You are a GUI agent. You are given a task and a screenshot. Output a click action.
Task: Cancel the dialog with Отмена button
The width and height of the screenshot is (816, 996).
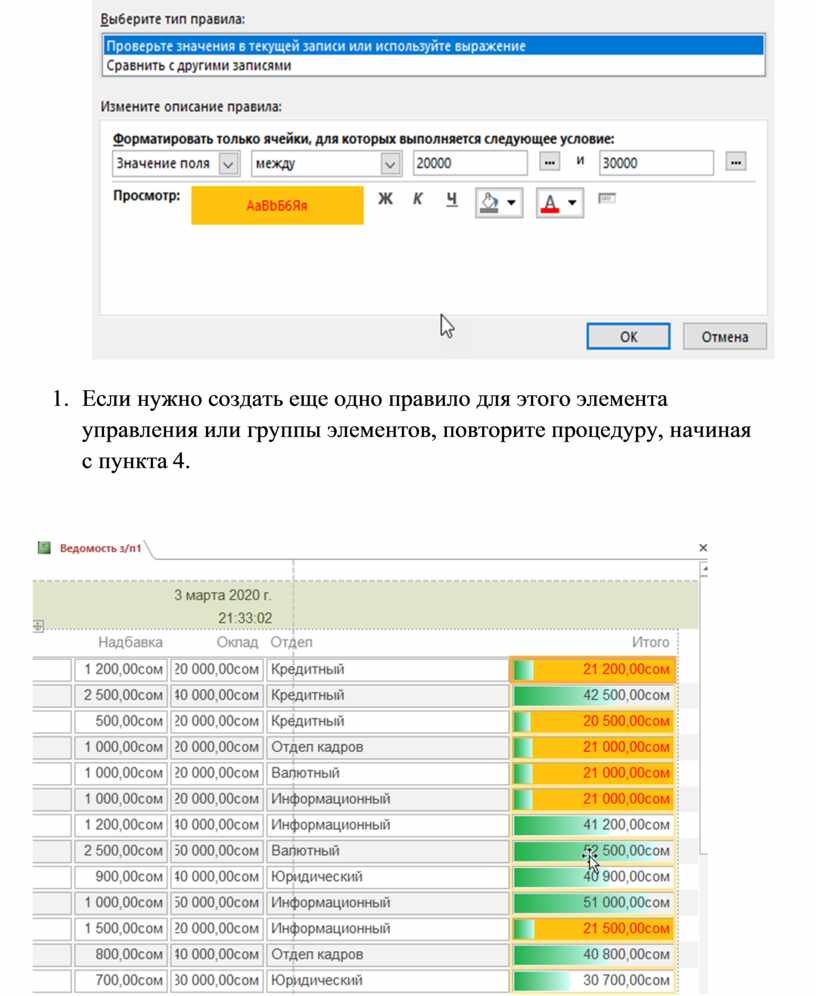(x=725, y=336)
